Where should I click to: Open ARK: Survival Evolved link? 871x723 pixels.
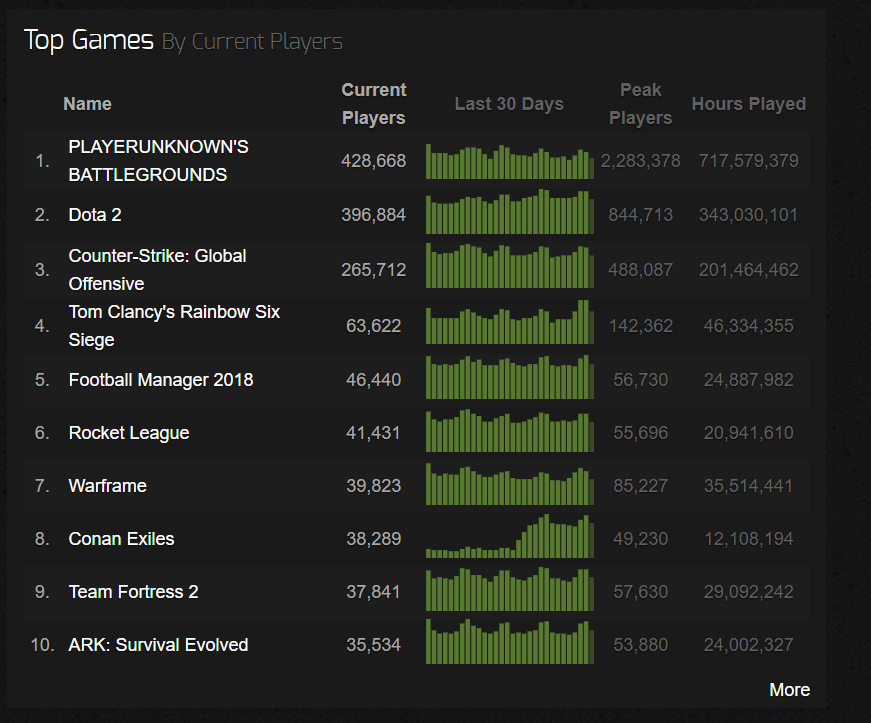(x=158, y=645)
